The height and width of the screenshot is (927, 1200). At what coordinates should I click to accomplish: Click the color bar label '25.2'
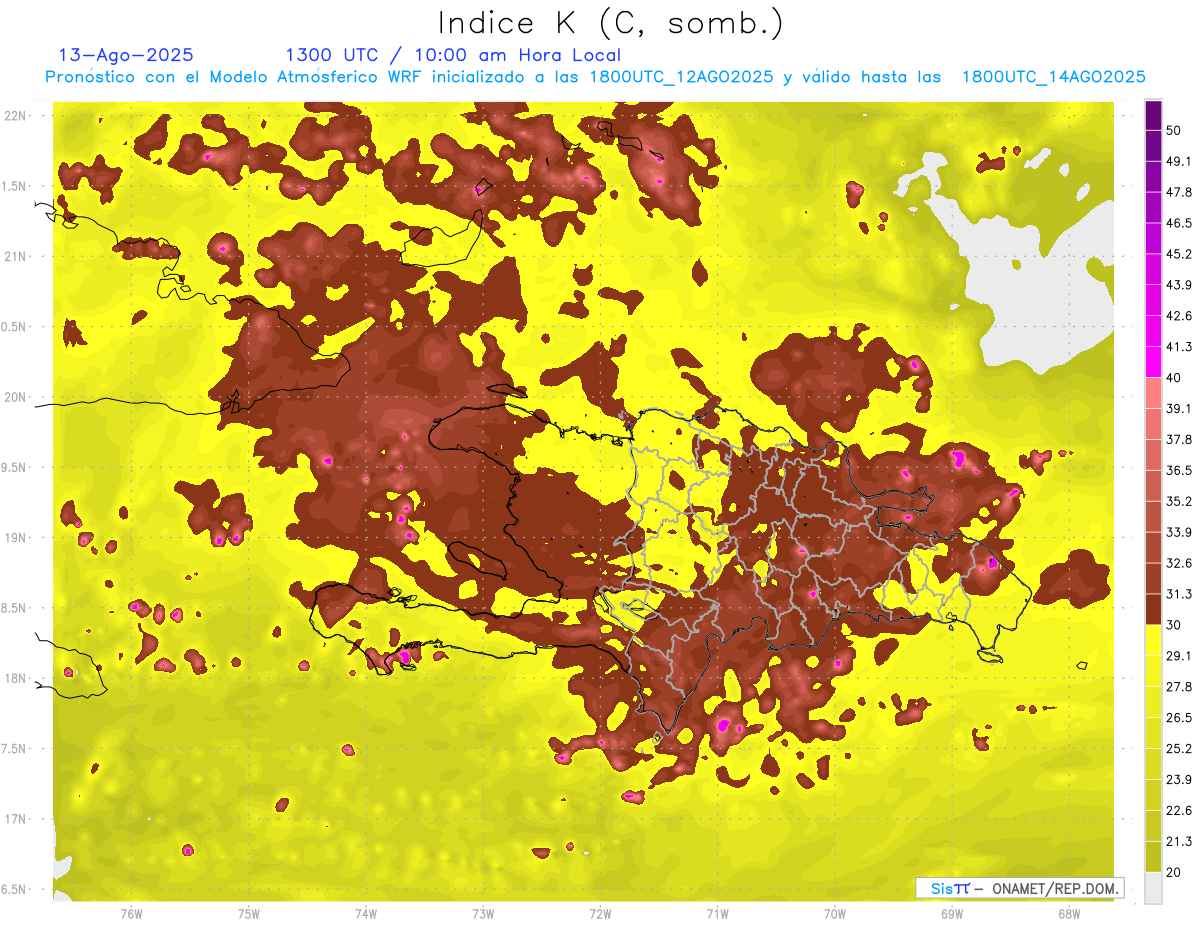point(1180,748)
